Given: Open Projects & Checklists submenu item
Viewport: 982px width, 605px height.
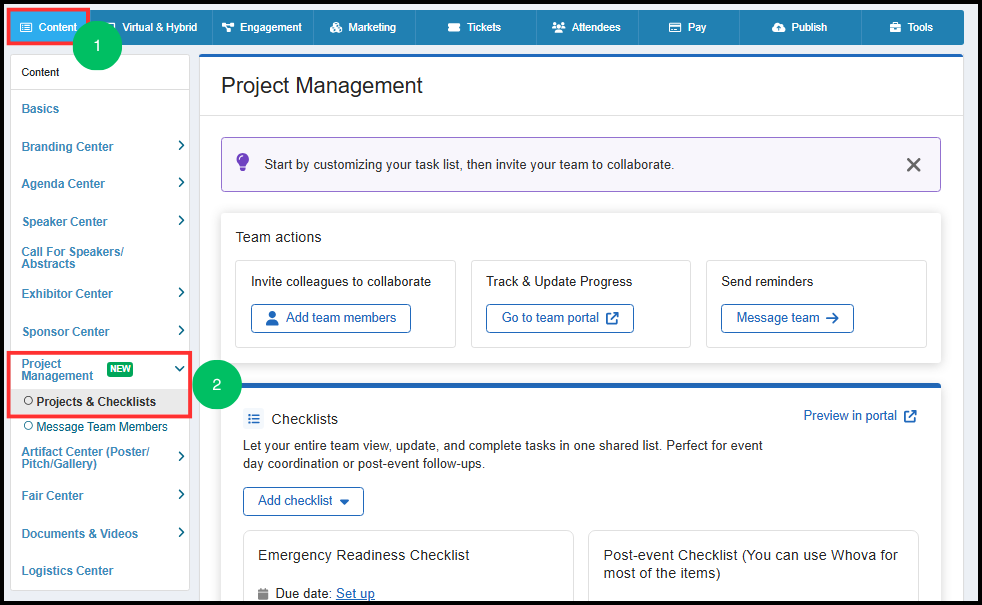Looking at the screenshot, I should pos(96,401).
